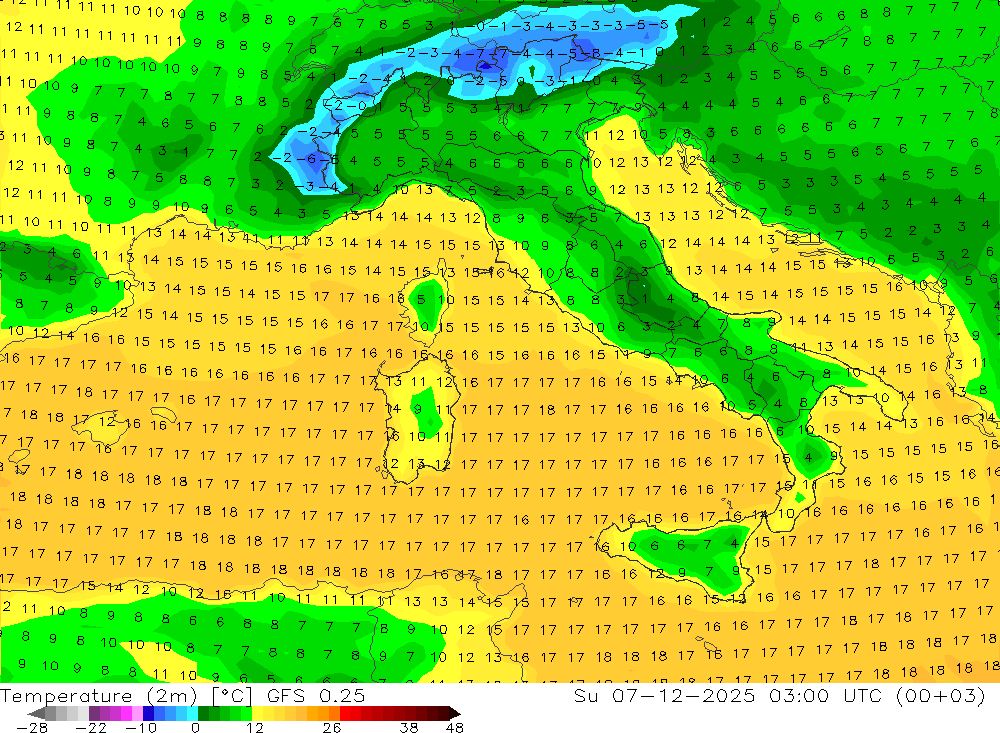Select the darkest green legend swatch
The width and height of the screenshot is (1000, 733).
click(x=203, y=714)
